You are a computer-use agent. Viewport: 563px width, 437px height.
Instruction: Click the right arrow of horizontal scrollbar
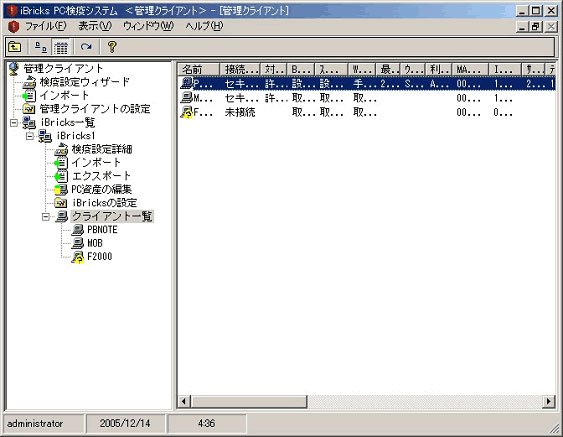coord(549,401)
